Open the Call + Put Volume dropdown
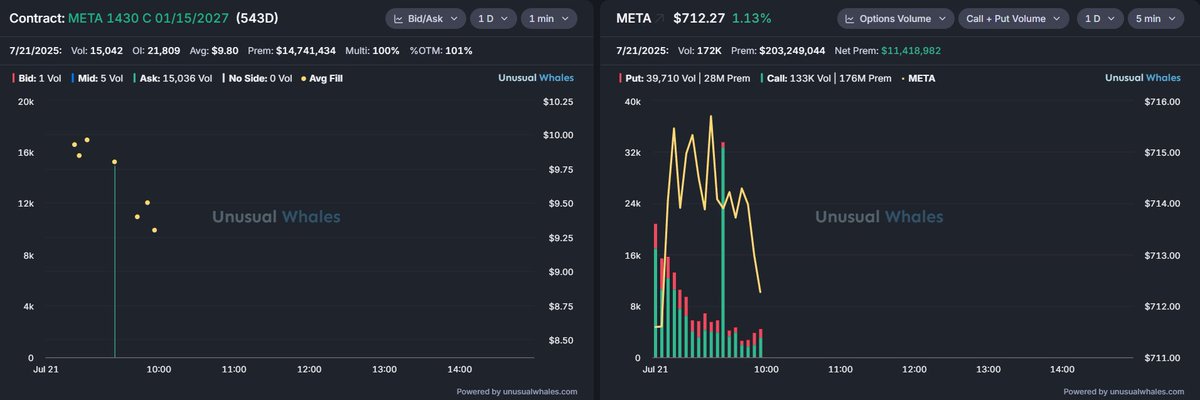1200x400 pixels. 1014,18
